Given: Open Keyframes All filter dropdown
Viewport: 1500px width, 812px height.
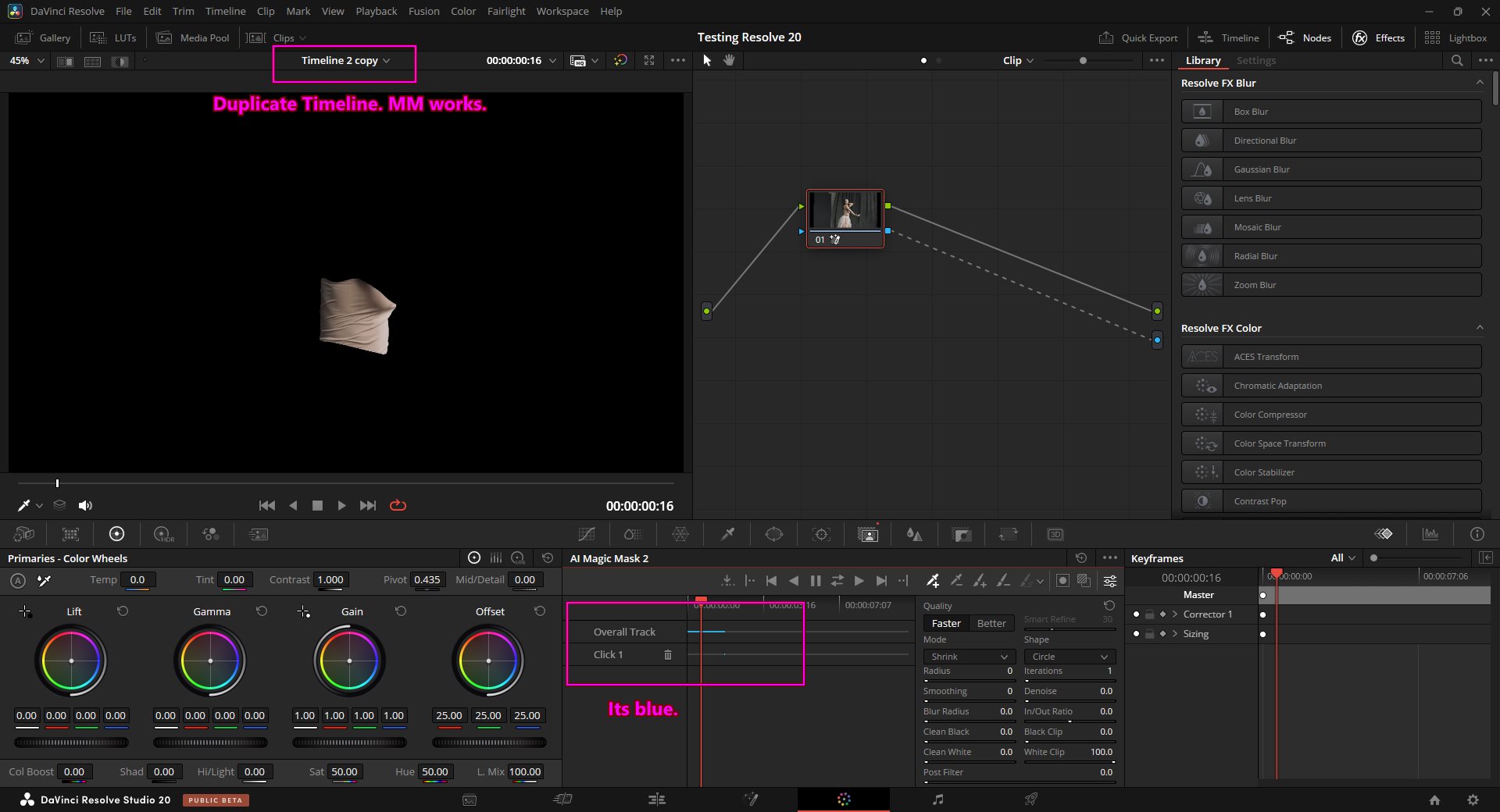Looking at the screenshot, I should coord(1343,557).
